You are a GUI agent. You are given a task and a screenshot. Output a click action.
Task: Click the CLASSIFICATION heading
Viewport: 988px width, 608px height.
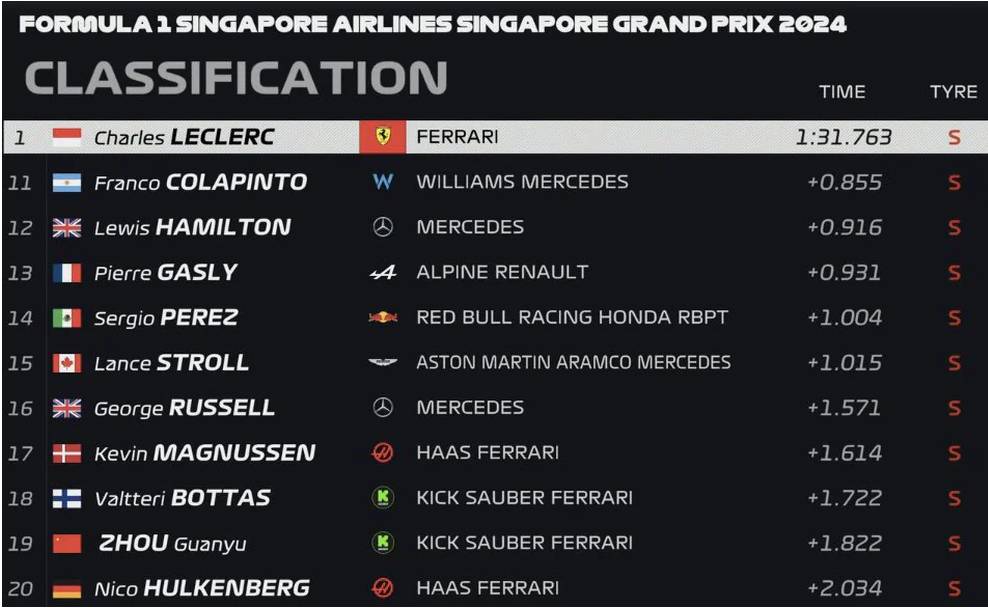point(236,77)
